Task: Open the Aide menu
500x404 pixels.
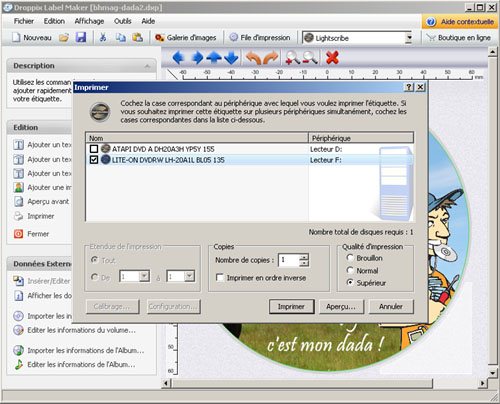Action: pos(148,21)
